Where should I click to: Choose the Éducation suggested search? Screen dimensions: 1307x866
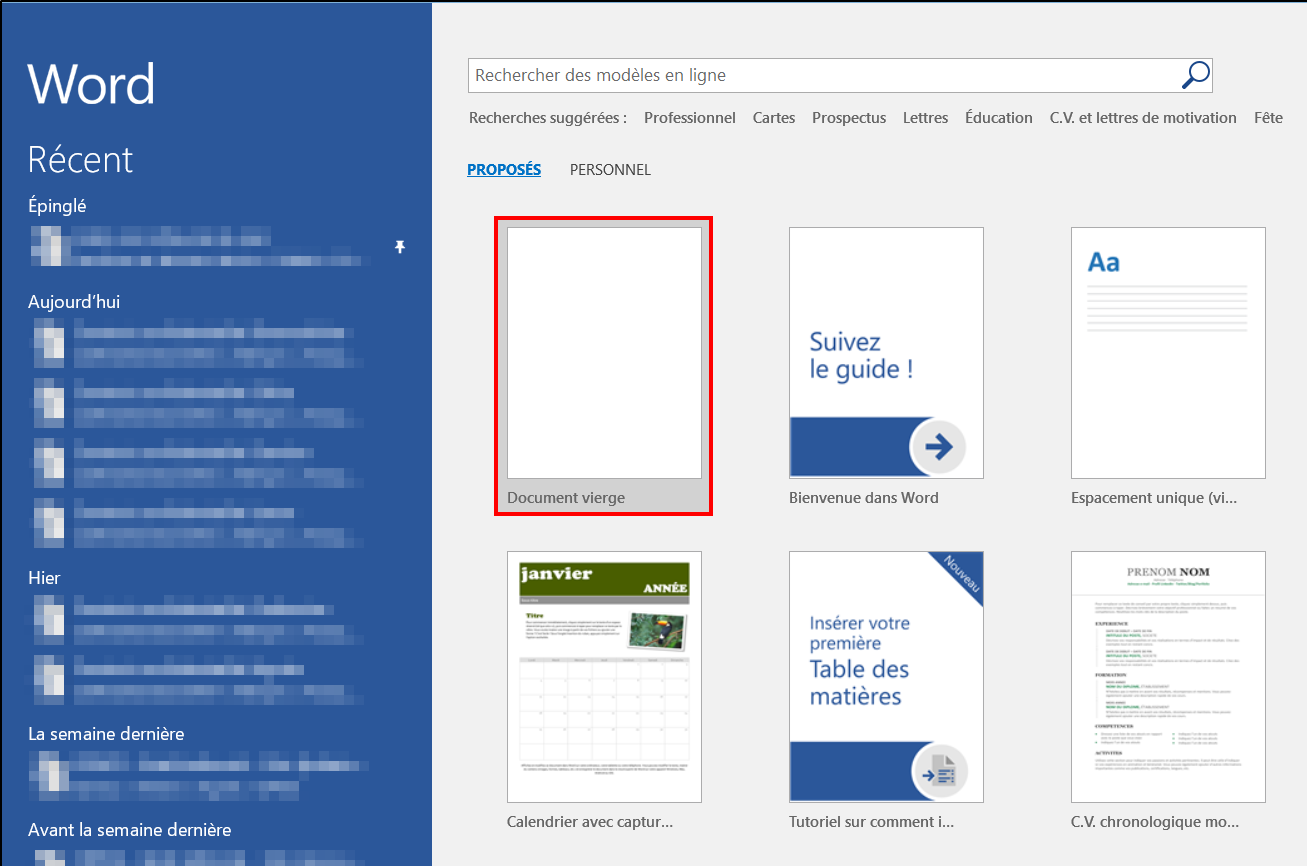999,118
